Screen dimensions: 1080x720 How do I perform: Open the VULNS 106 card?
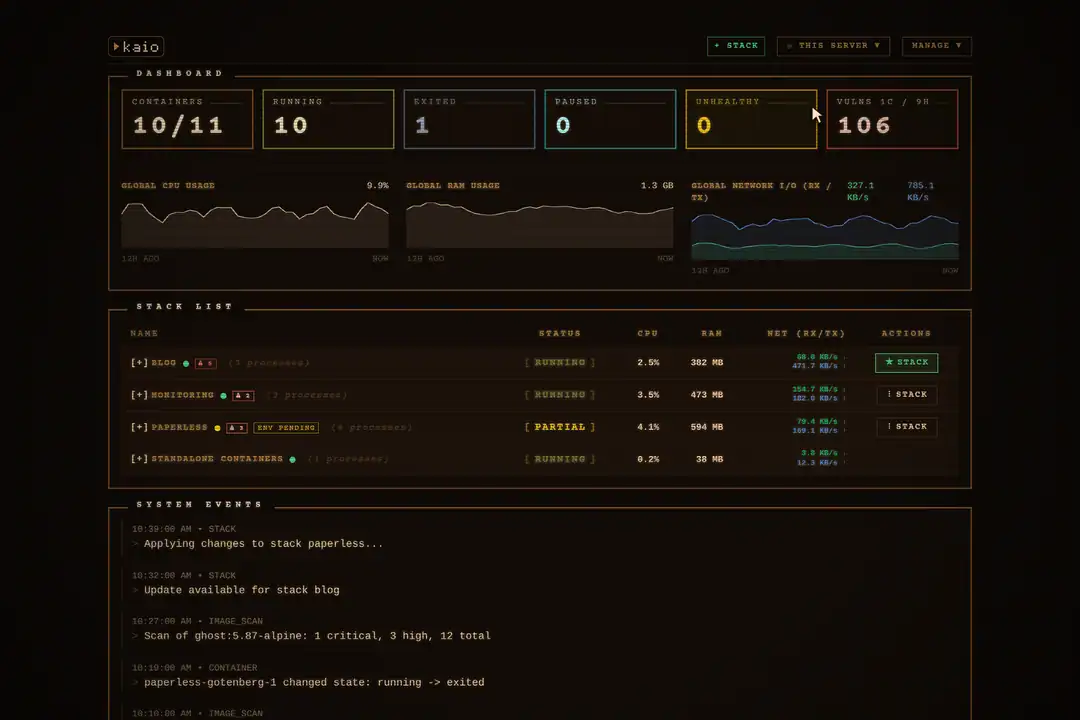892,119
